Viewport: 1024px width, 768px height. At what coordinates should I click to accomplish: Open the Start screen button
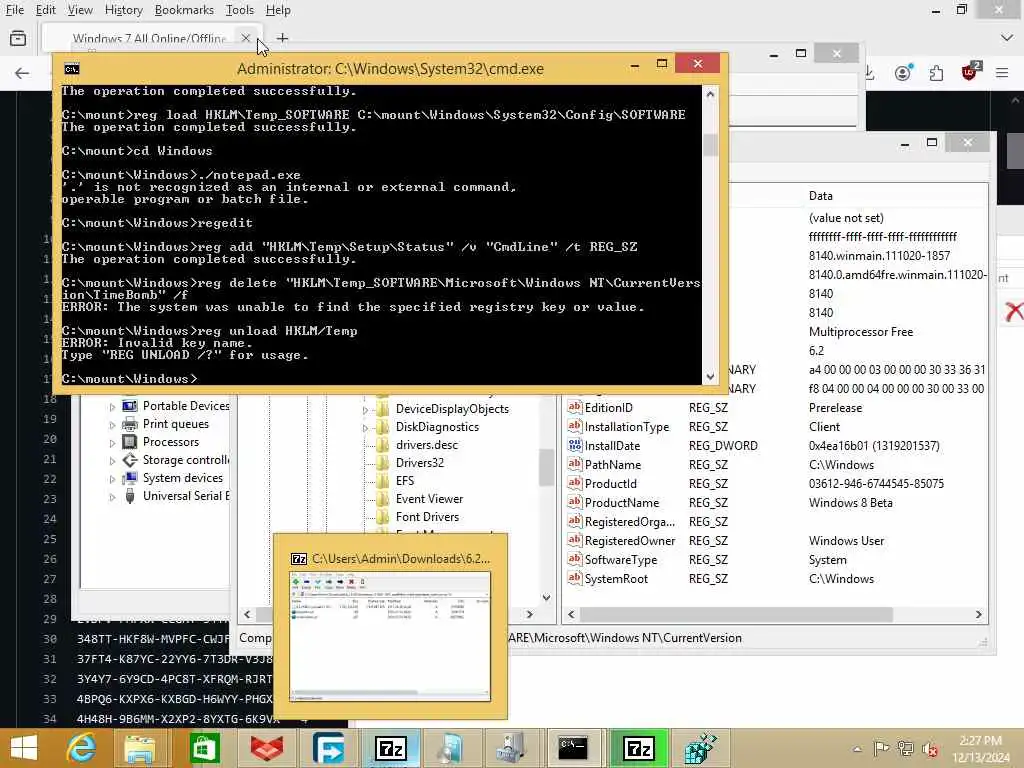click(24, 748)
